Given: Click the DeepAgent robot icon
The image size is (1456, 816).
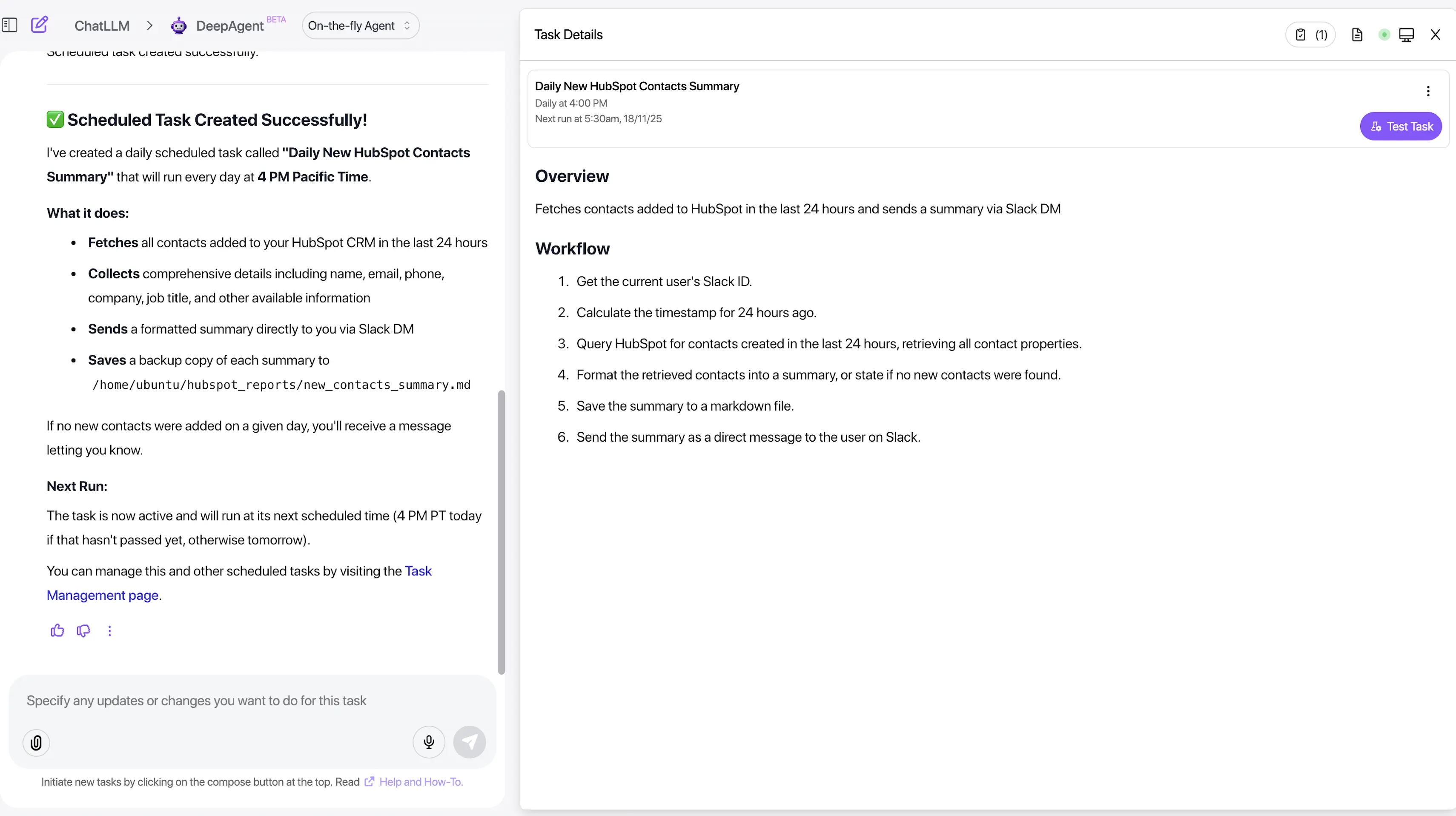Looking at the screenshot, I should click(x=179, y=26).
